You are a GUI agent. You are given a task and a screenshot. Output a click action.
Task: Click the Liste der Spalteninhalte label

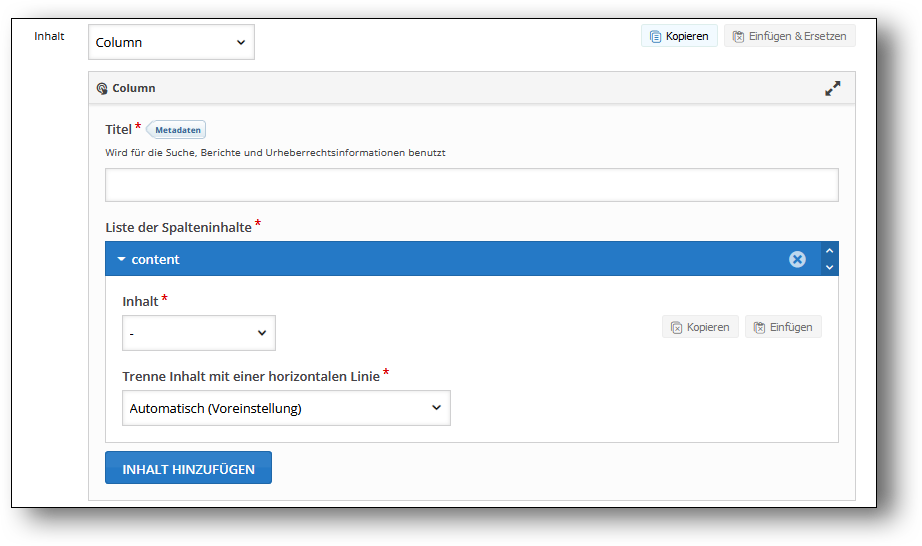(178, 227)
